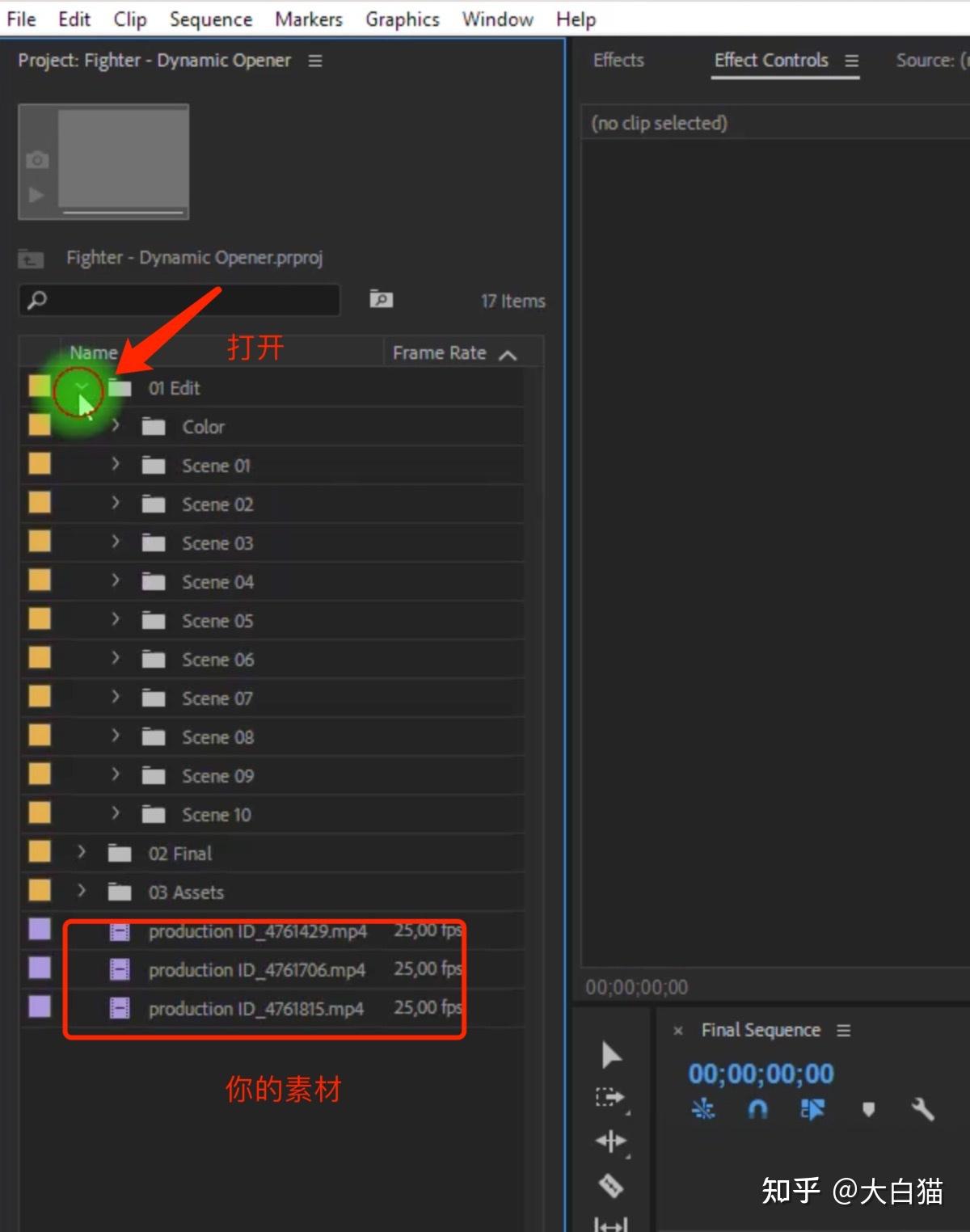Image resolution: width=970 pixels, height=1232 pixels.
Task: Sort by the Name column header
Action: 94,353
